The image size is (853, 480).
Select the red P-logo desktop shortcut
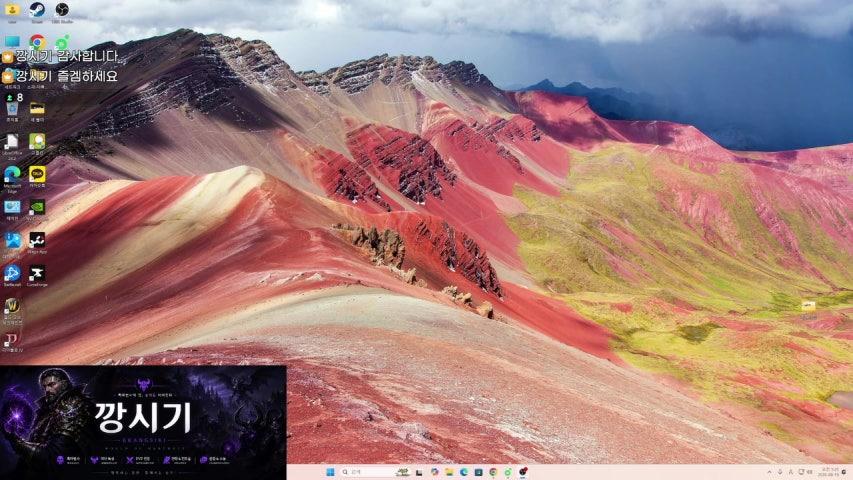(11, 340)
